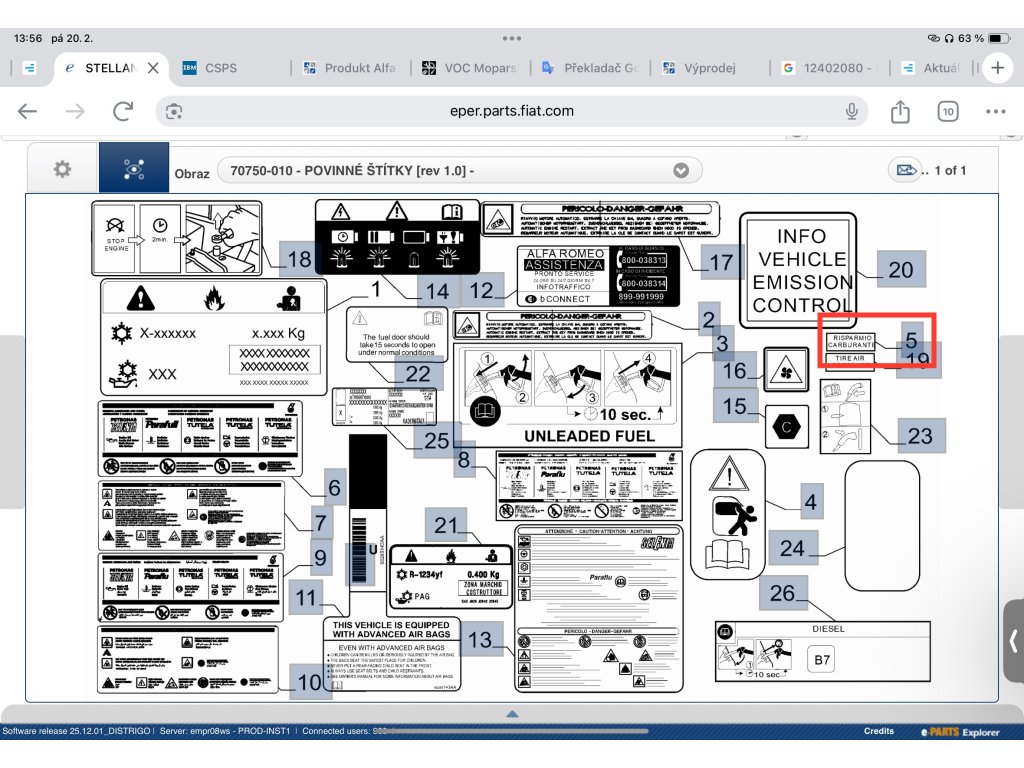This screenshot has height=768, width=1024.
Task: Switch to the VOC Mopars tab
Action: (470, 68)
